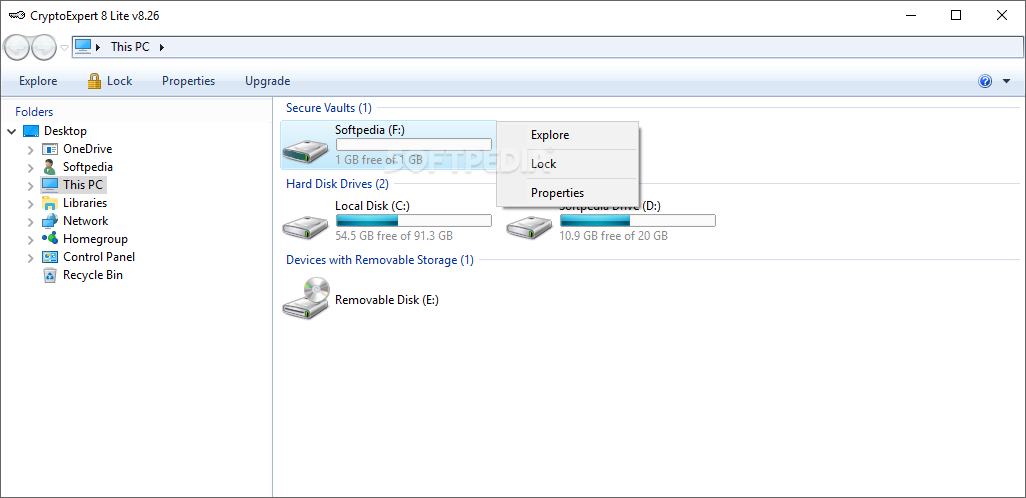Click the Folders pane header
The image size is (1026, 498).
[34, 112]
